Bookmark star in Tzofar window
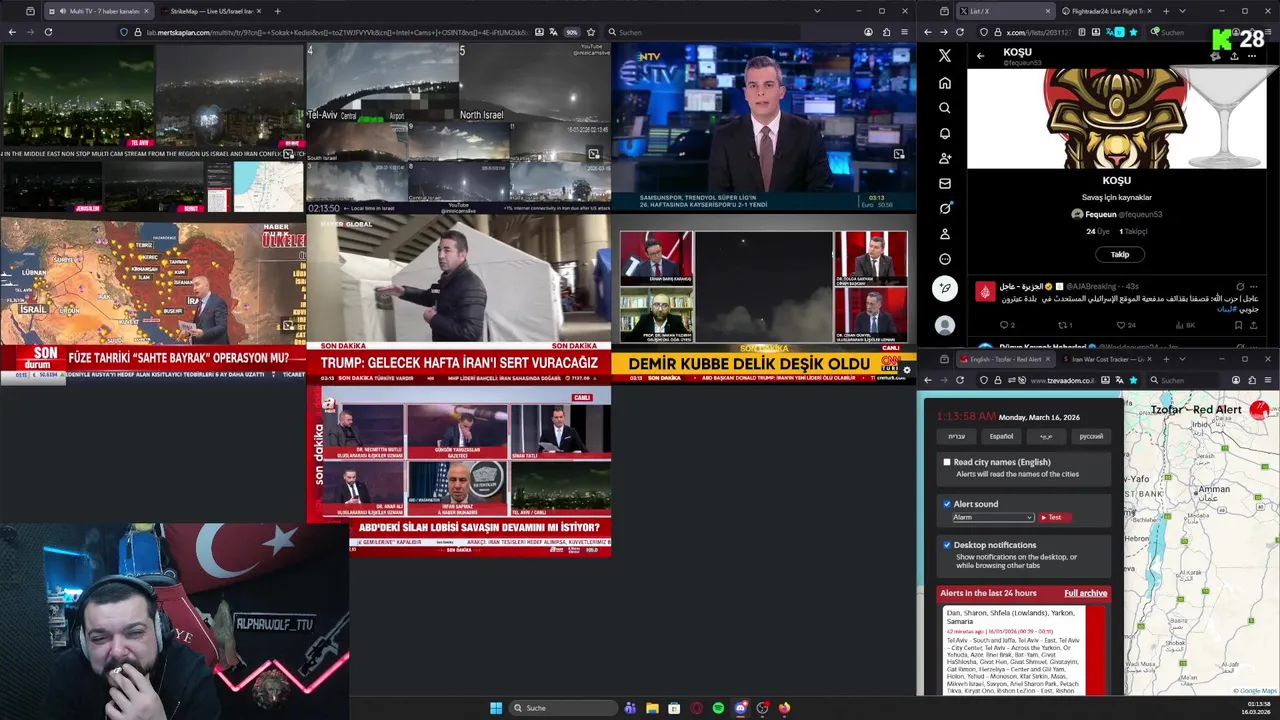The width and height of the screenshot is (1280, 720). point(1133,380)
